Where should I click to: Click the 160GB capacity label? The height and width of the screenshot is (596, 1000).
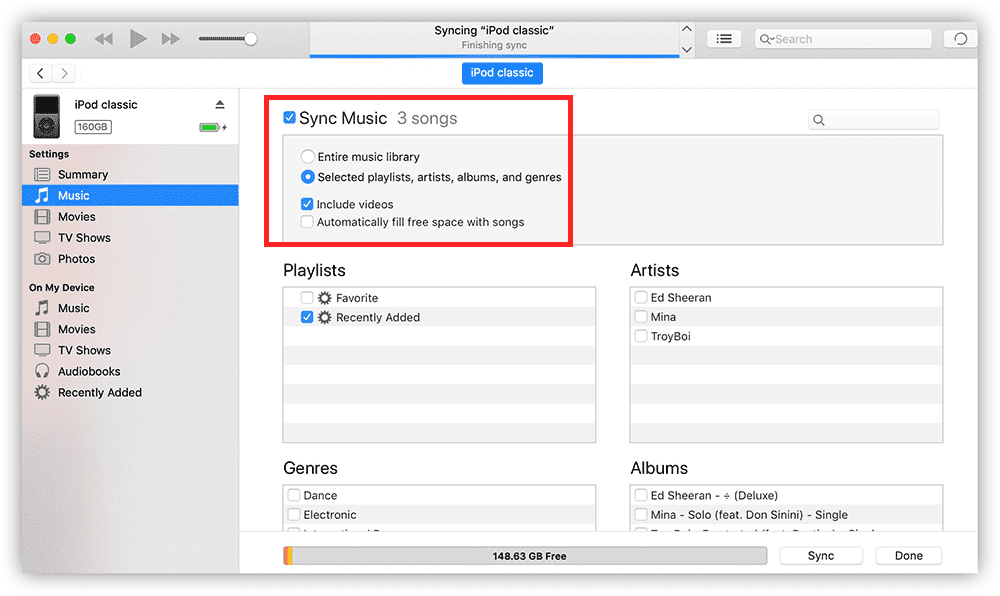click(x=93, y=127)
